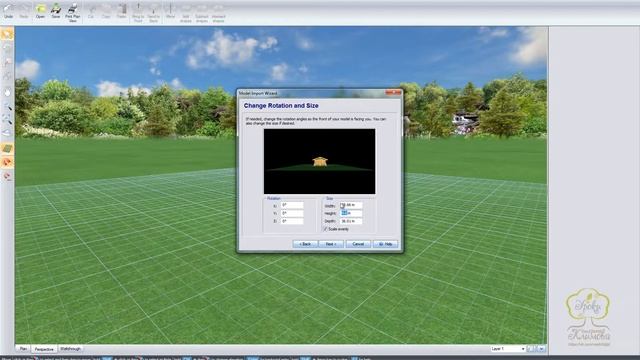Switch to the Perspective view tab

(x=44, y=349)
